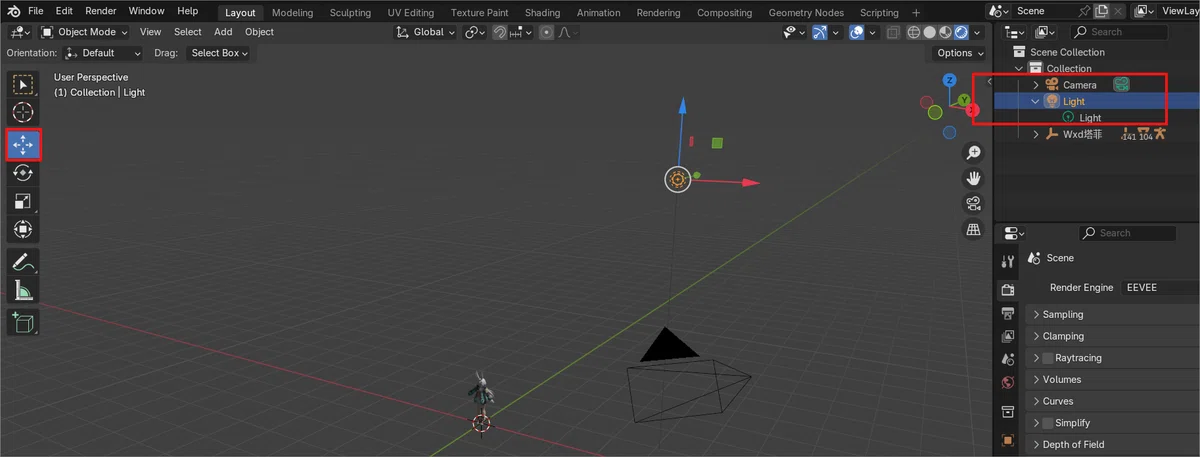Image resolution: width=1200 pixels, height=457 pixels.
Task: Expand the Volumes panel
Action: pos(1113,379)
